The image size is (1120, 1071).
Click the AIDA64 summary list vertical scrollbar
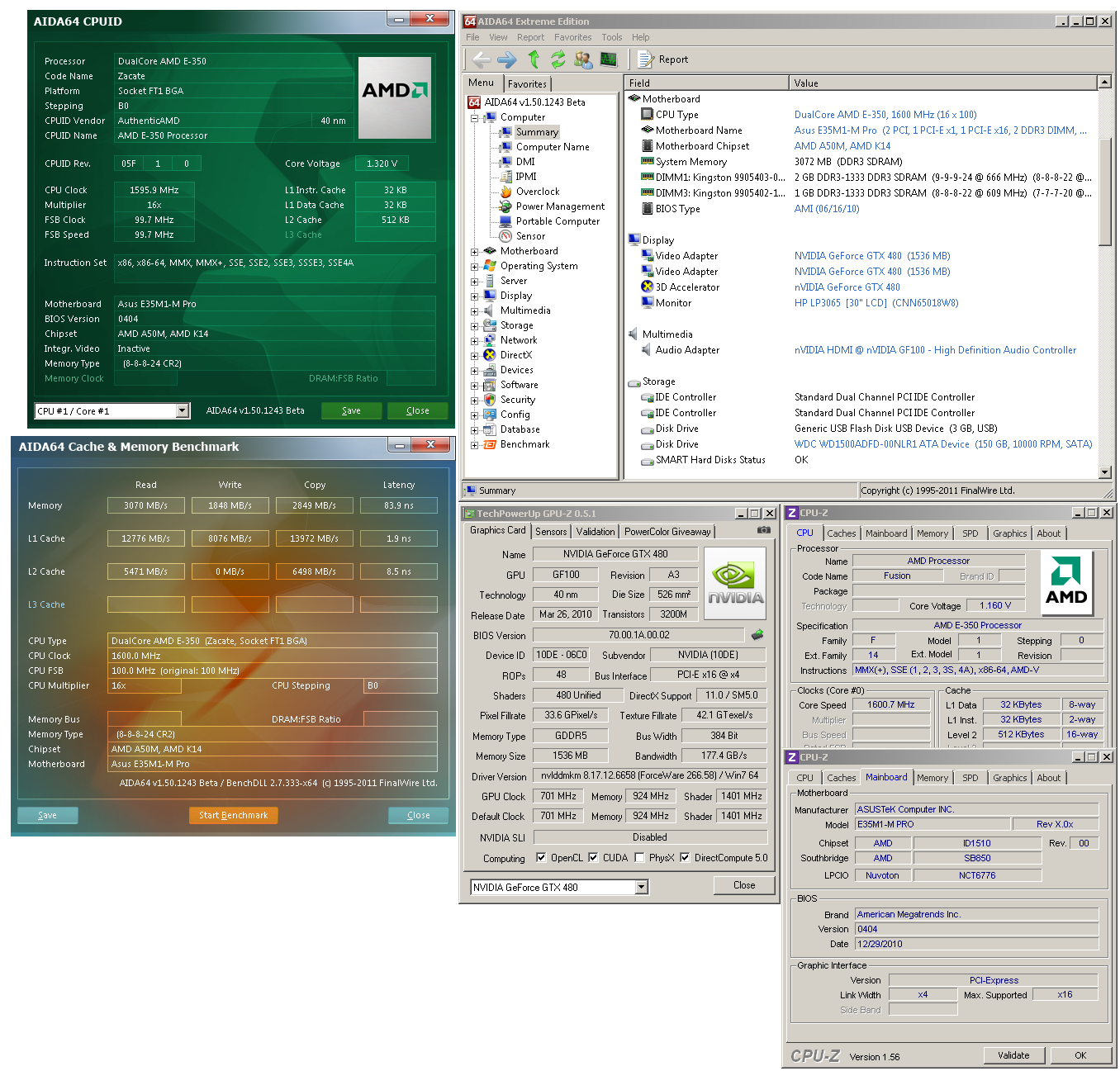(1105, 277)
